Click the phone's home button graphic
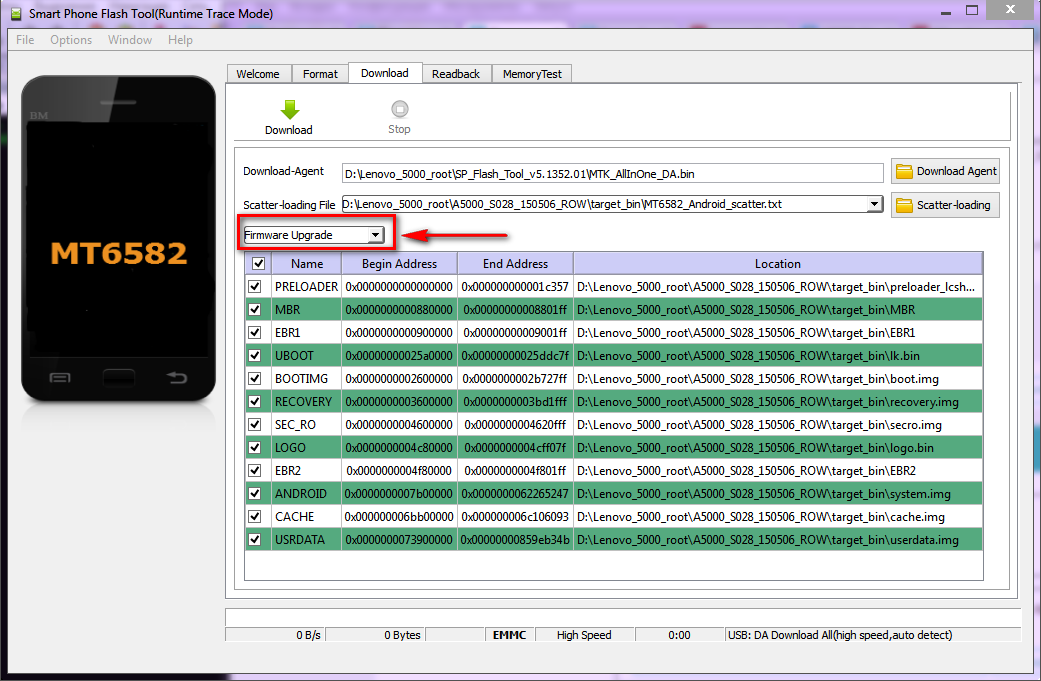The width and height of the screenshot is (1041, 681). 120,378
